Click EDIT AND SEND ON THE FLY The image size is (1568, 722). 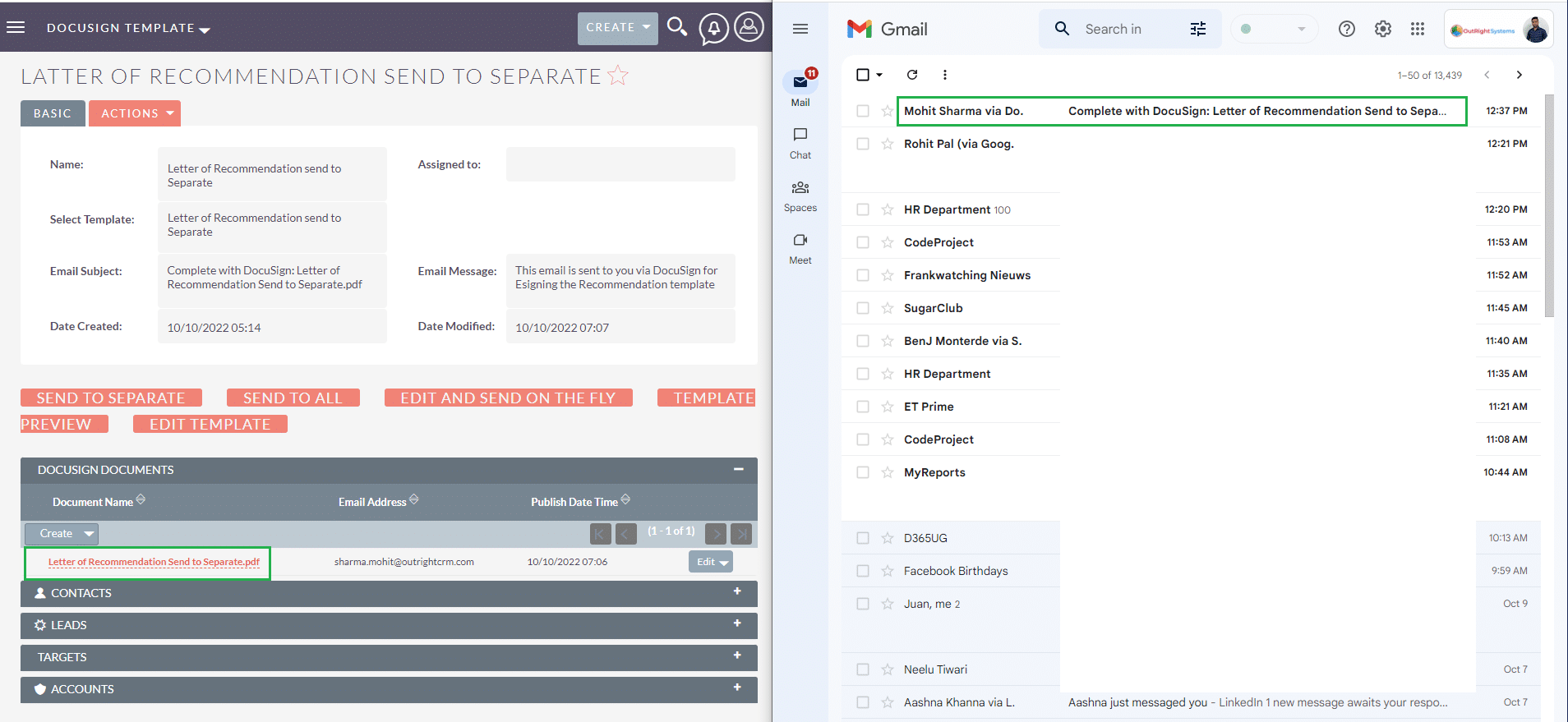pos(508,398)
